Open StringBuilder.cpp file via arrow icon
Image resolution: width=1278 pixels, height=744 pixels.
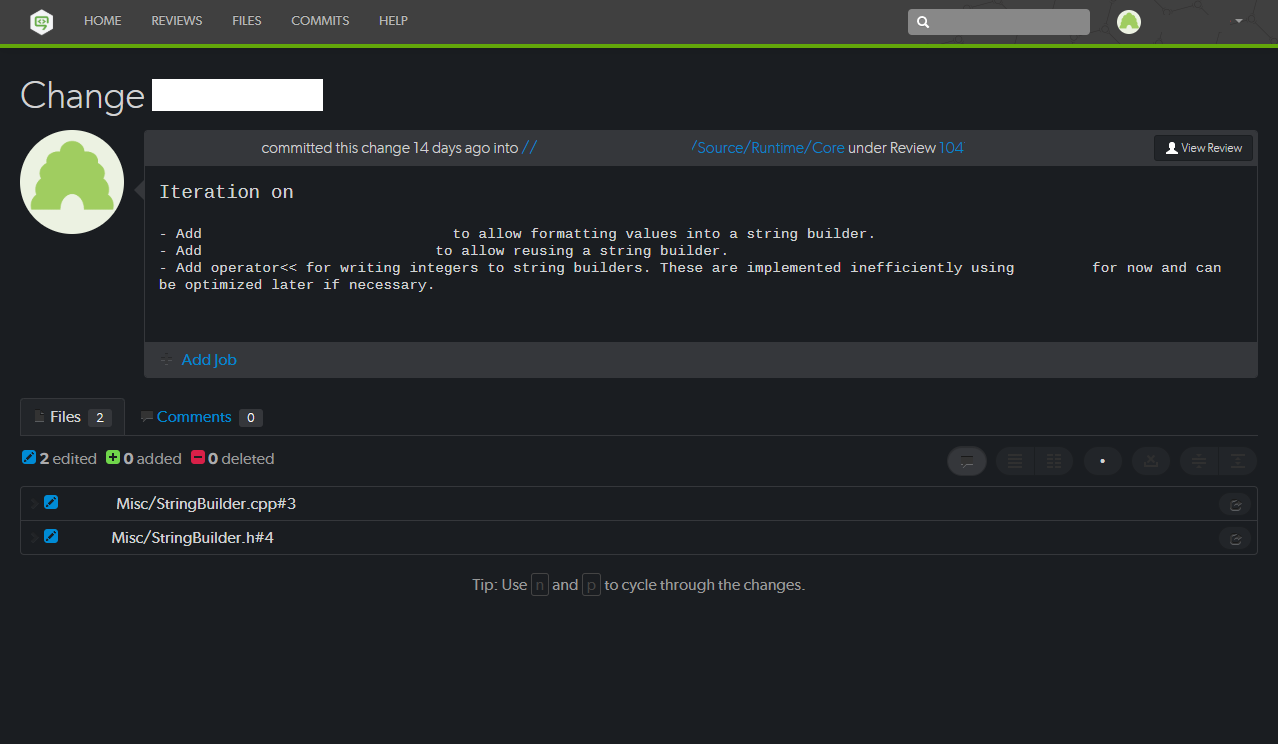pos(1235,505)
